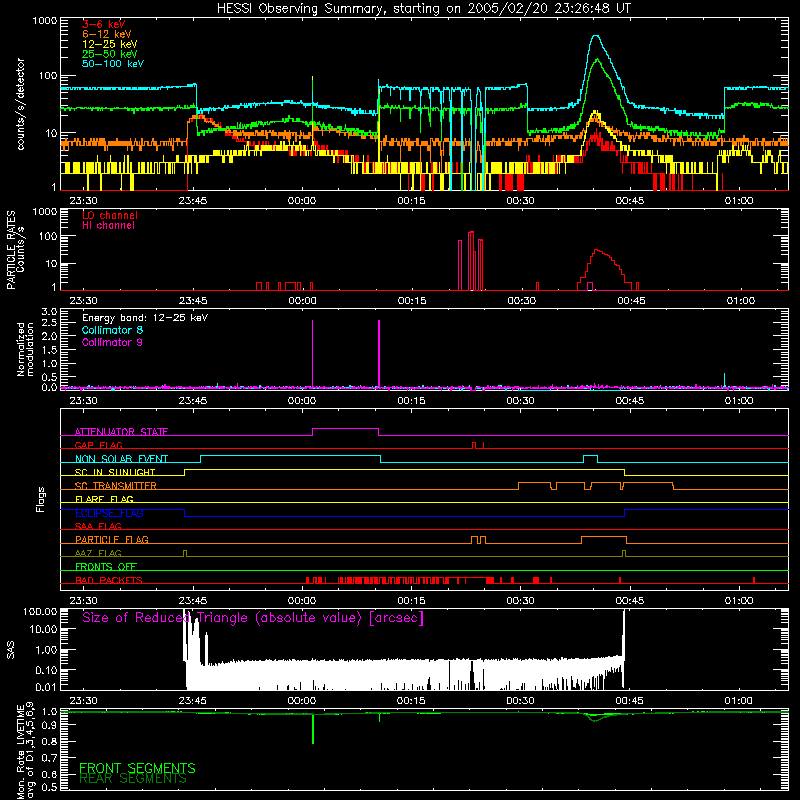
Task: Select the 'Collimator 8' legend label
Action: 112,330
